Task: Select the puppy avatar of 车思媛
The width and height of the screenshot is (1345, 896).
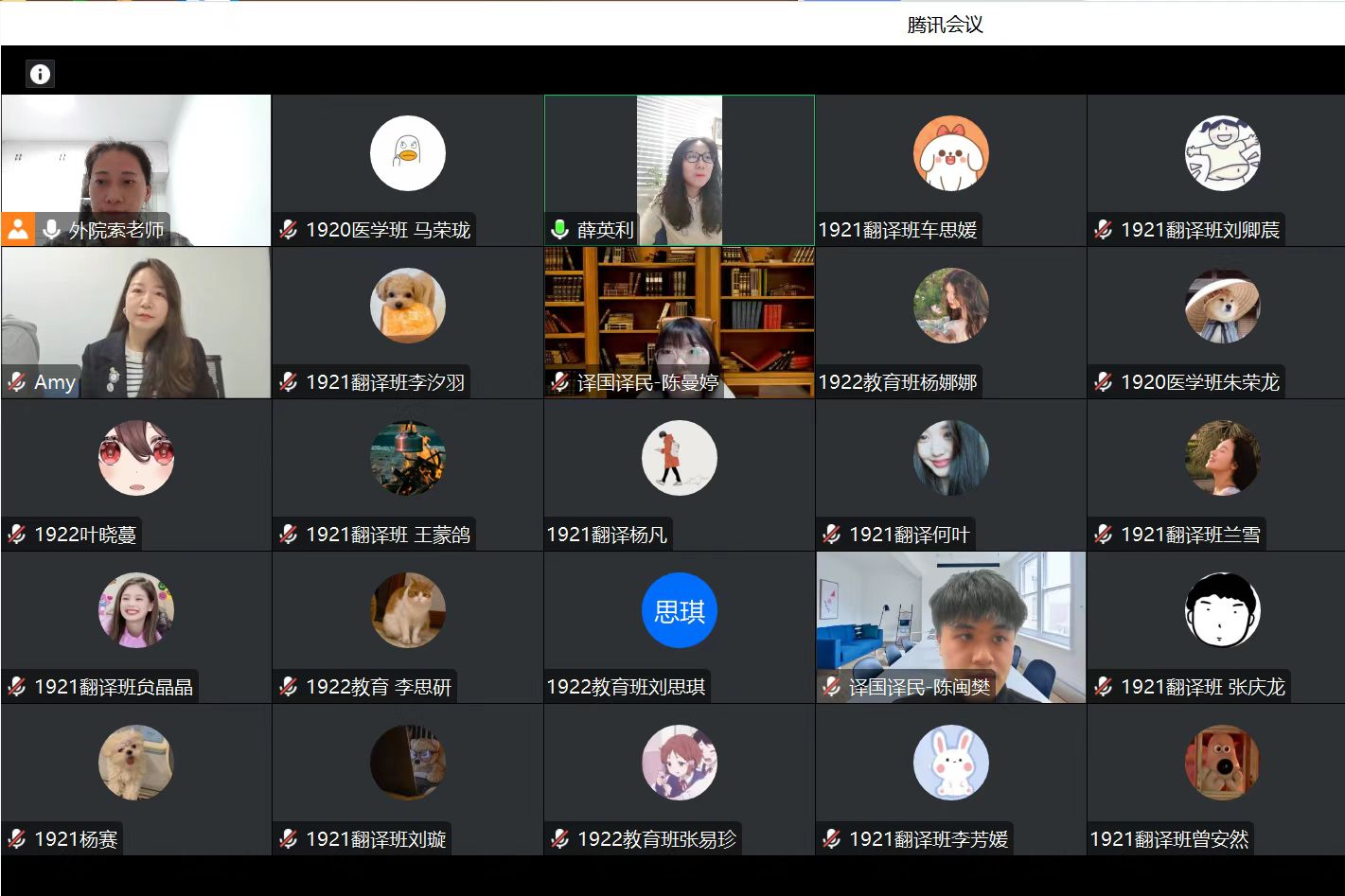Action: [x=951, y=153]
